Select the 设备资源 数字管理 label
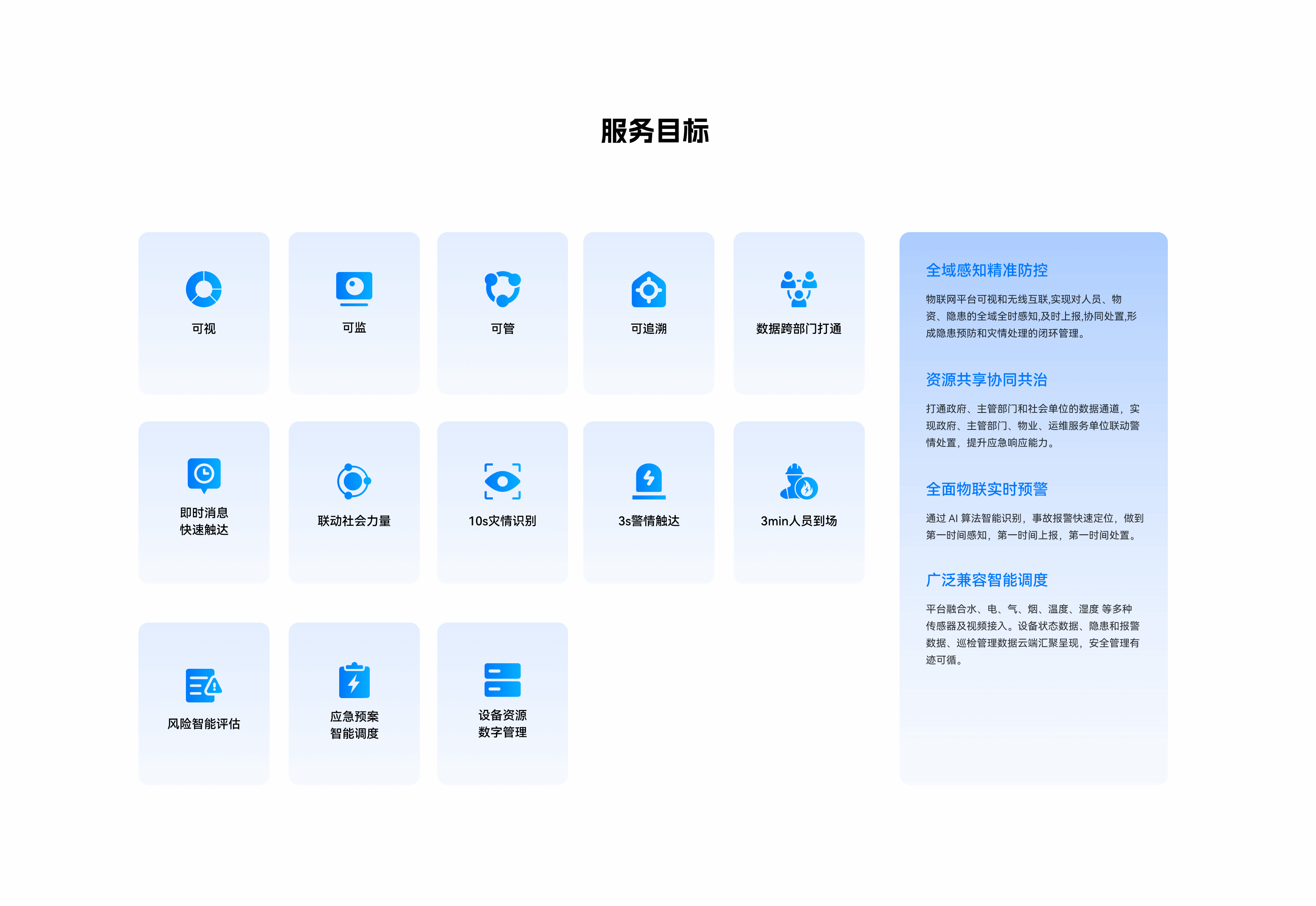The height and width of the screenshot is (906, 1316). pyautogui.click(x=503, y=724)
